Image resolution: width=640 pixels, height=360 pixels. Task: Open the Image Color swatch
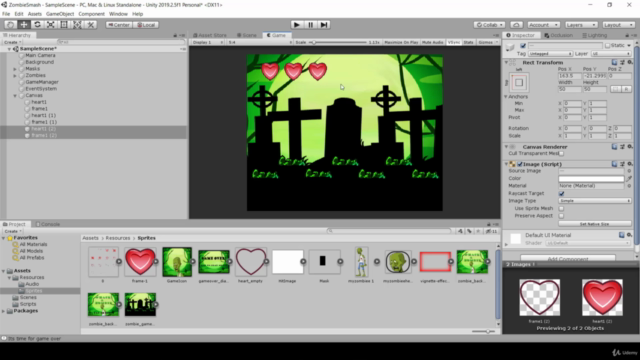[591, 178]
